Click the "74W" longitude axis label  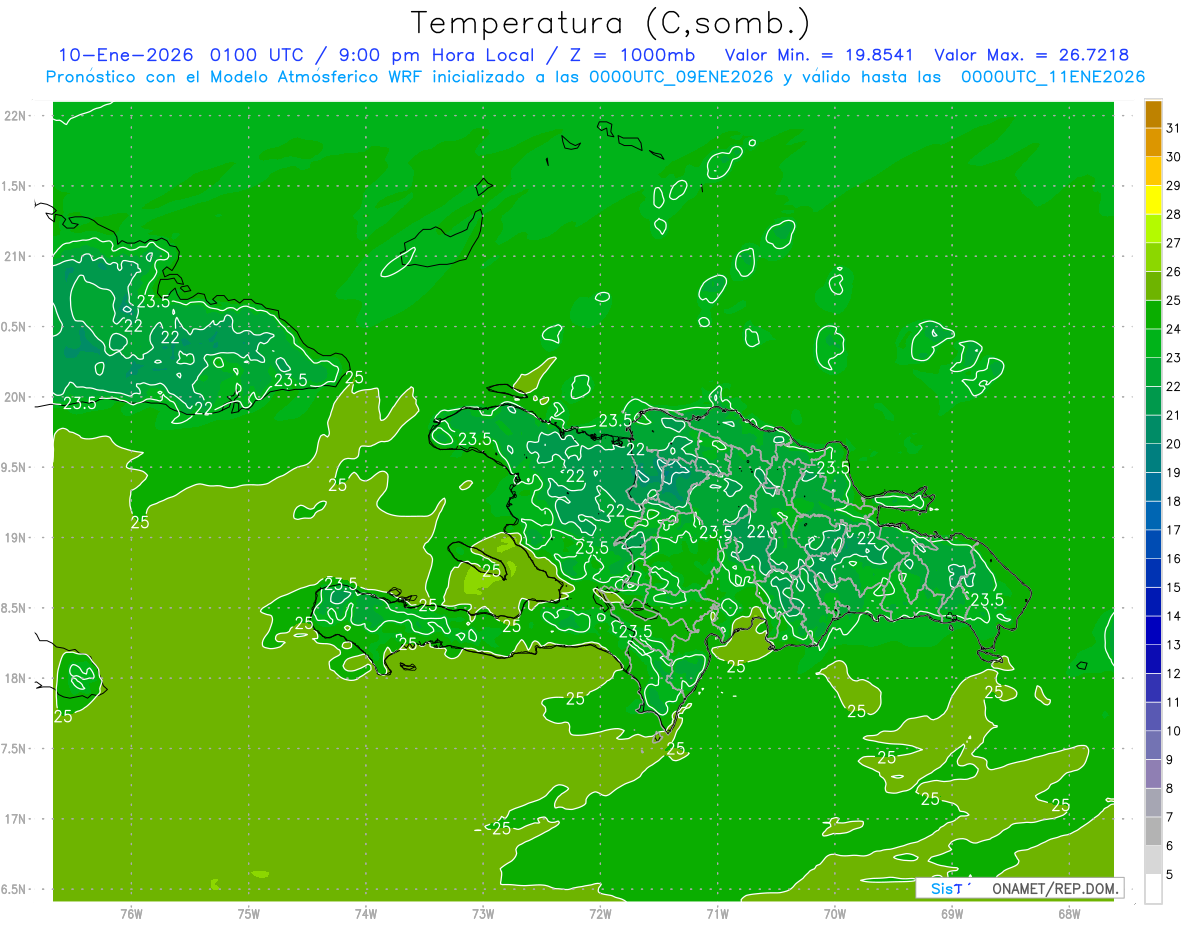366,914
